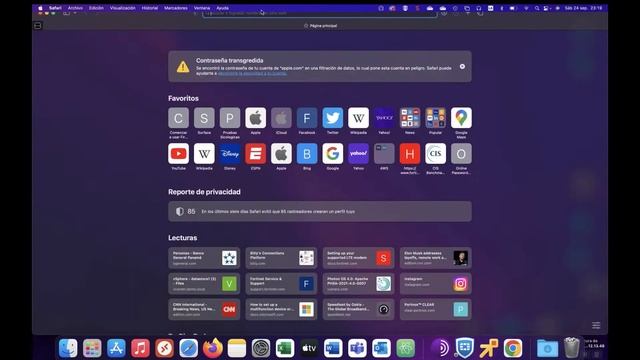Open the iCloud favorite

281,118
